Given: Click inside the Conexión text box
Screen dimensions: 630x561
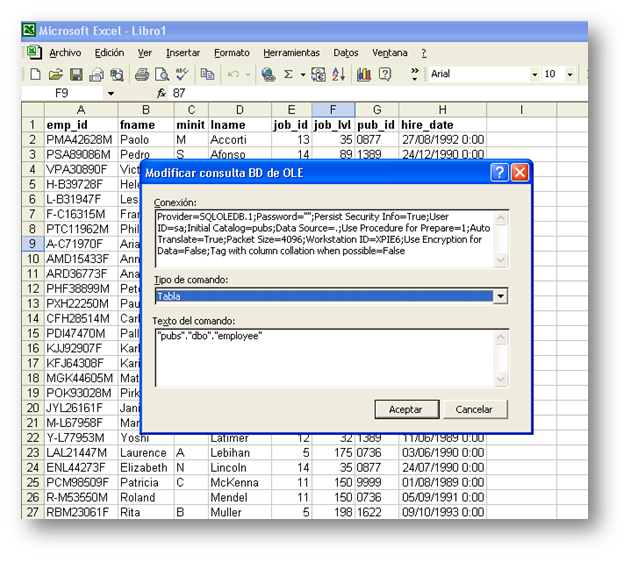Looking at the screenshot, I should tap(325, 238).
